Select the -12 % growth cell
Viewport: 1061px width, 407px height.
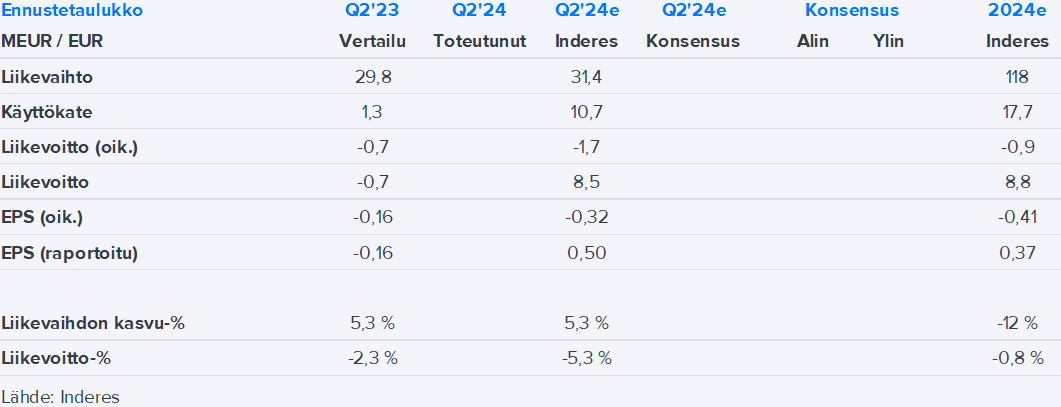1015,323
